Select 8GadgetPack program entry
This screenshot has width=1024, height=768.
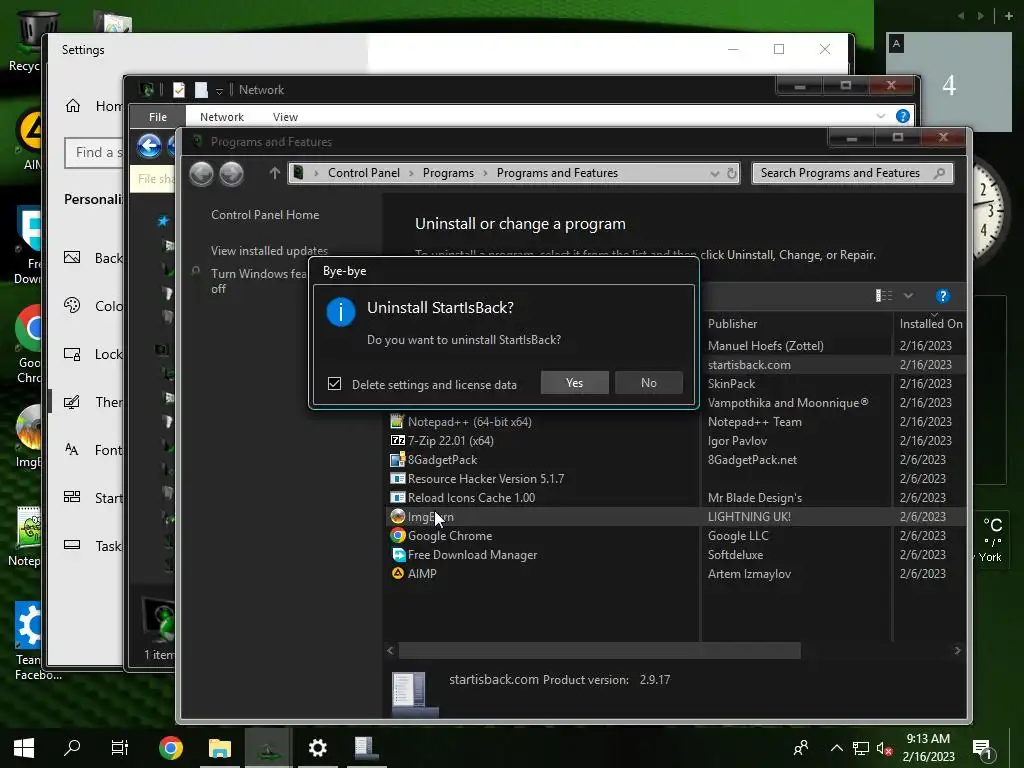(x=442, y=460)
